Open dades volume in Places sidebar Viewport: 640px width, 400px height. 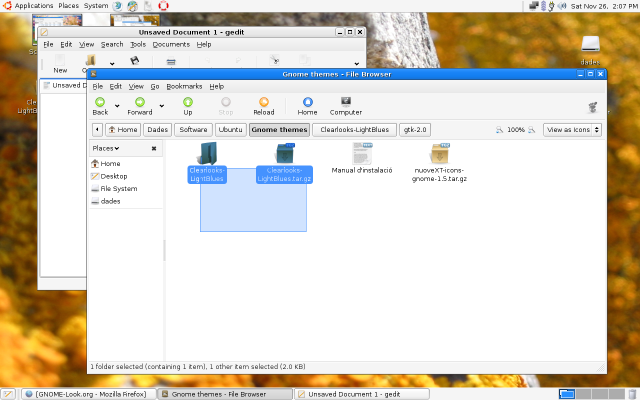coord(105,201)
